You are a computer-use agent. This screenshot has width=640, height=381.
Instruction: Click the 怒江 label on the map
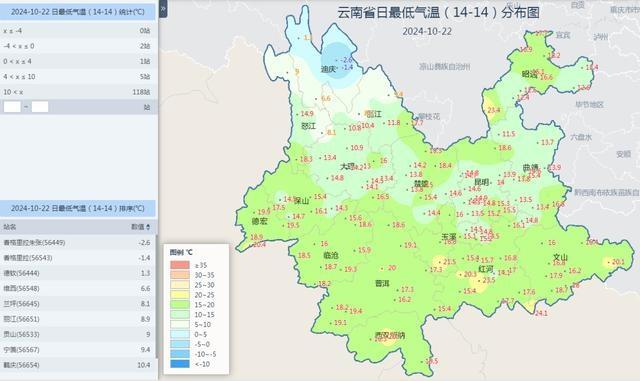click(308, 126)
